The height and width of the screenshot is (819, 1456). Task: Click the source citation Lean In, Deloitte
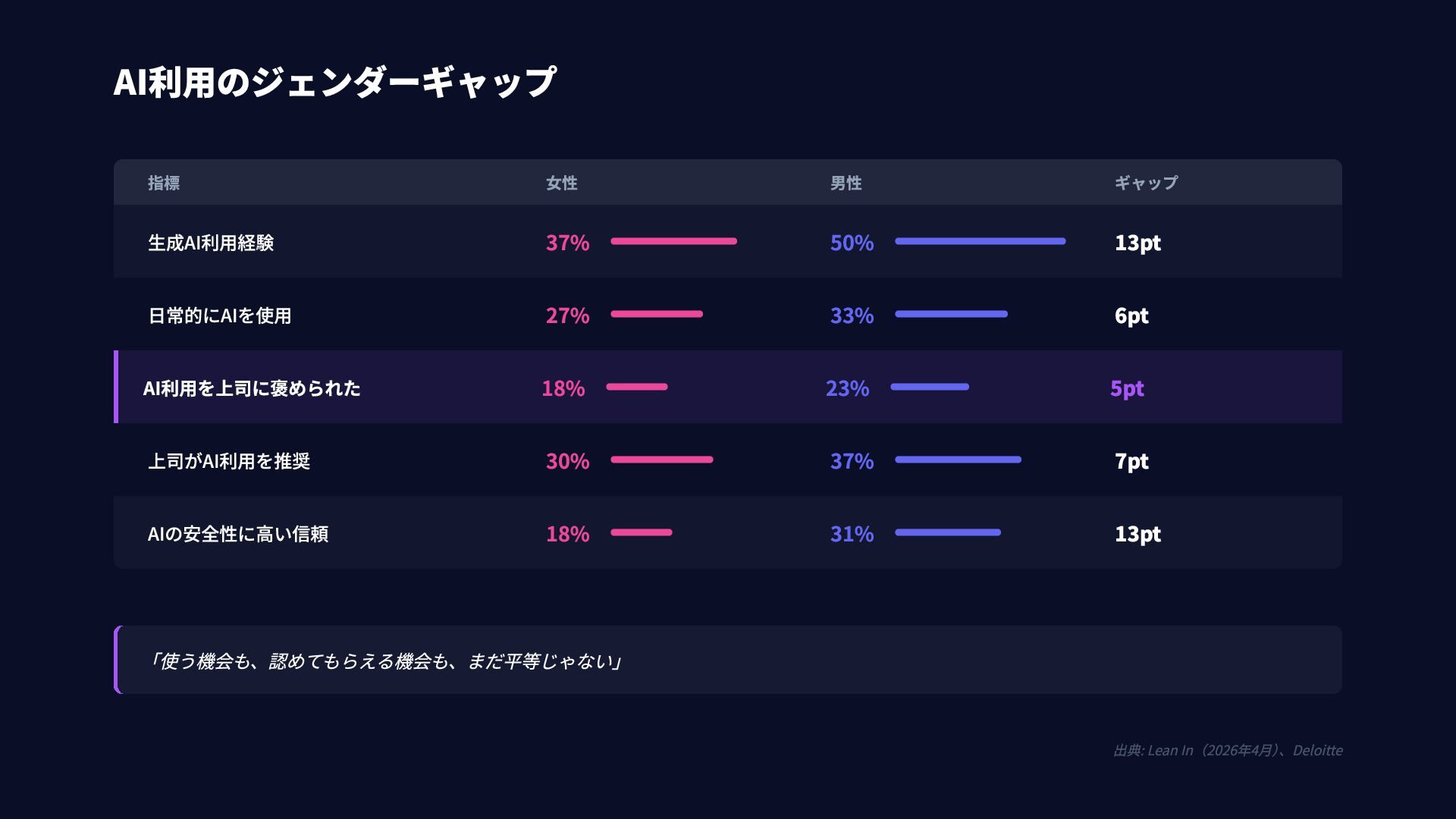pyautogui.click(x=1228, y=750)
